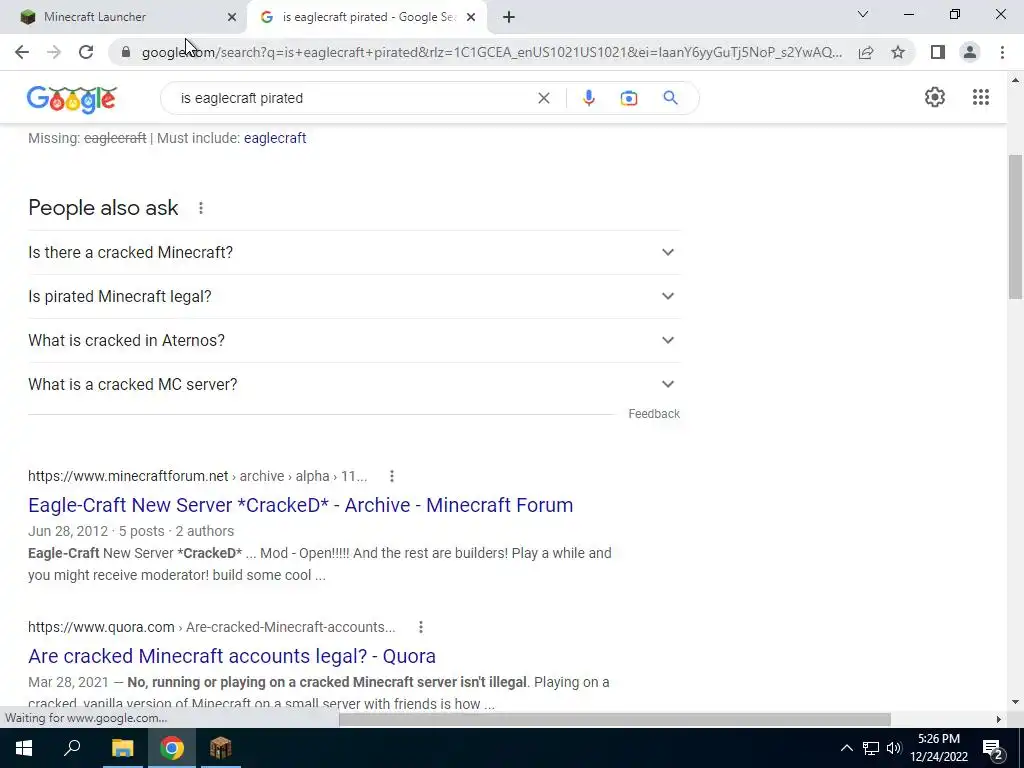The width and height of the screenshot is (1024, 768).
Task: Open the Google apps grid
Action: tap(981, 97)
